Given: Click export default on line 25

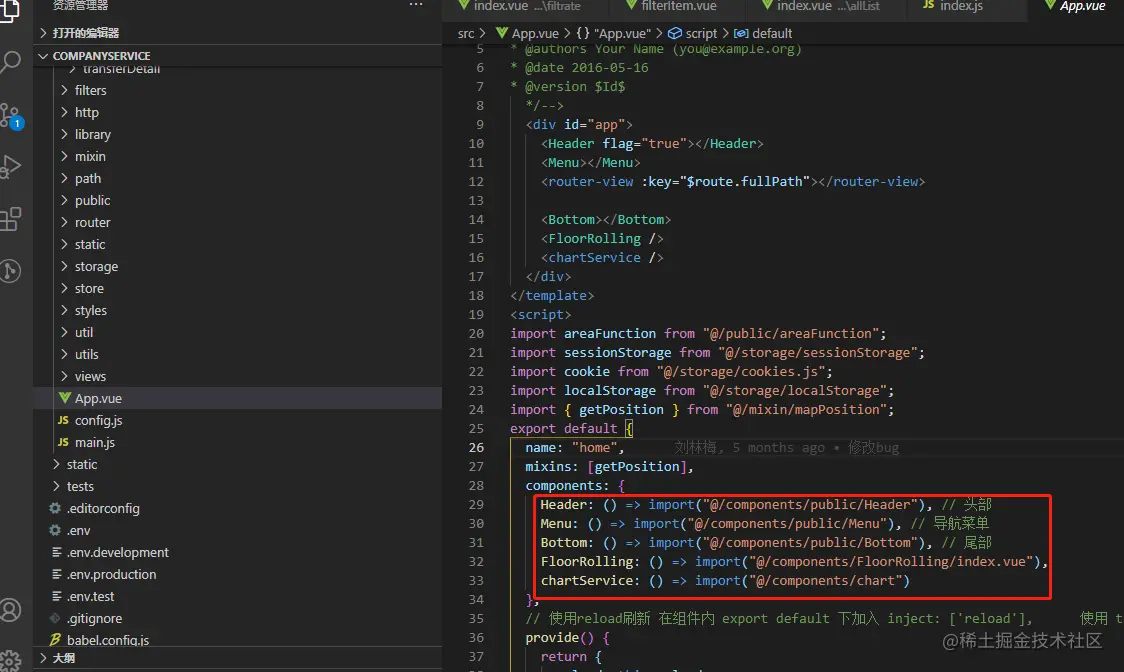Looking at the screenshot, I should pyautogui.click(x=563, y=429).
